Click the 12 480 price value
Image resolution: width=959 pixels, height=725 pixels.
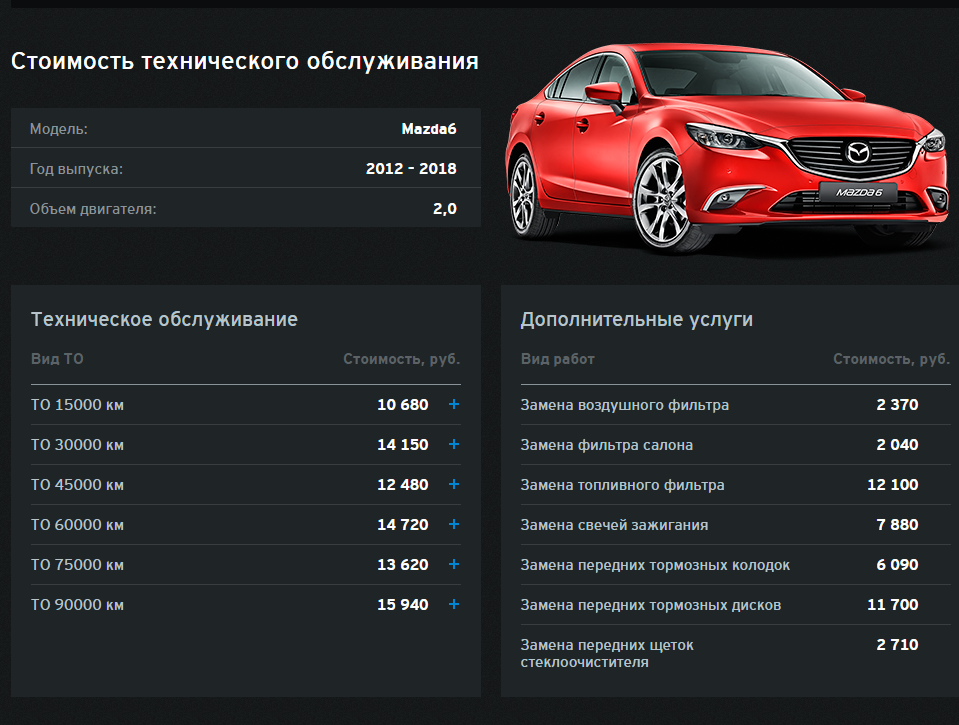pos(402,485)
